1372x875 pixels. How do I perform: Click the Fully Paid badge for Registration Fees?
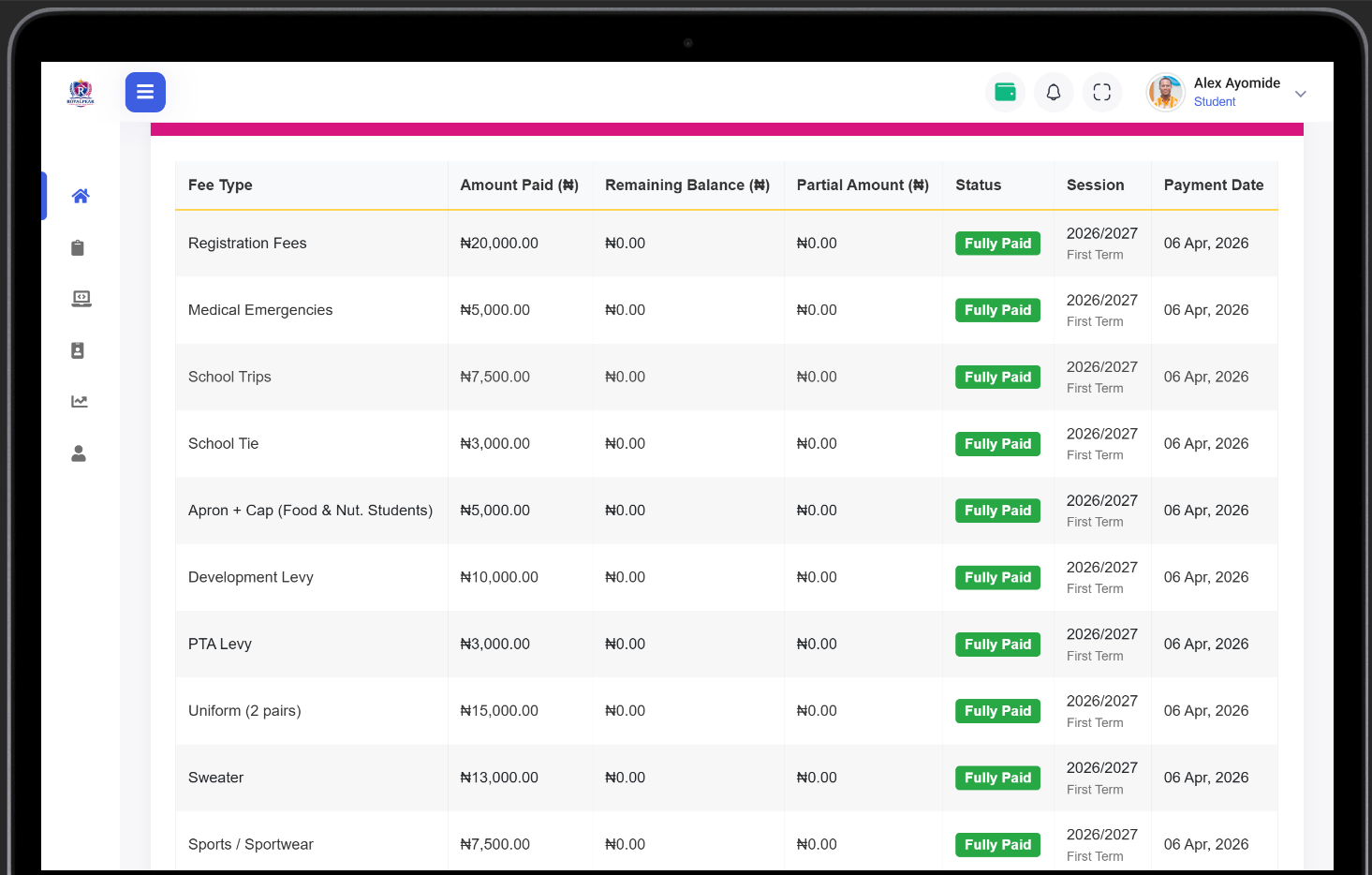[997, 243]
